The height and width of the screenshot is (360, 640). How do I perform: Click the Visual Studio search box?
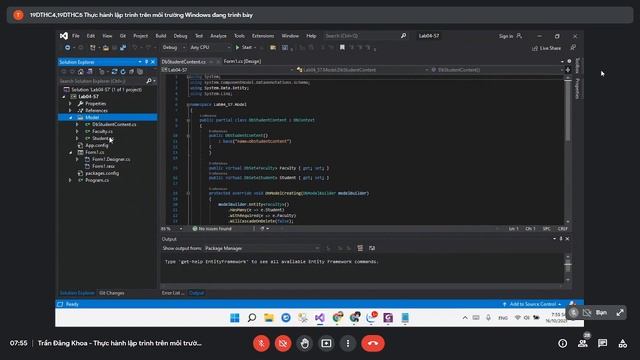tap(366, 36)
